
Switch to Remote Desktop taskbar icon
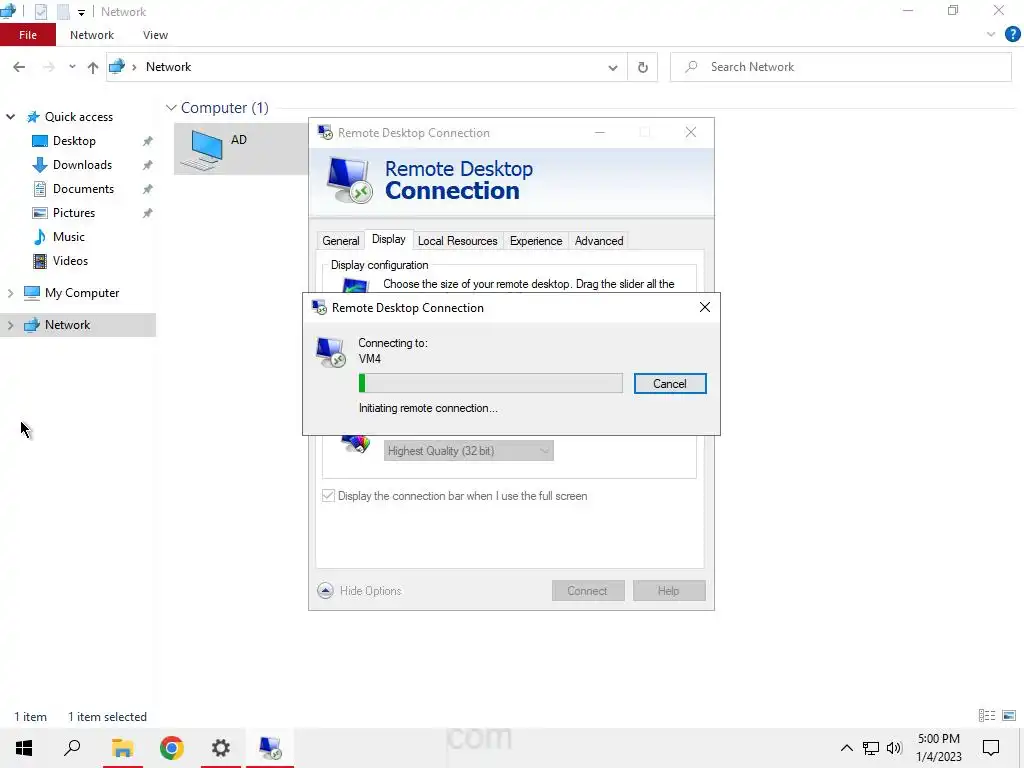270,748
